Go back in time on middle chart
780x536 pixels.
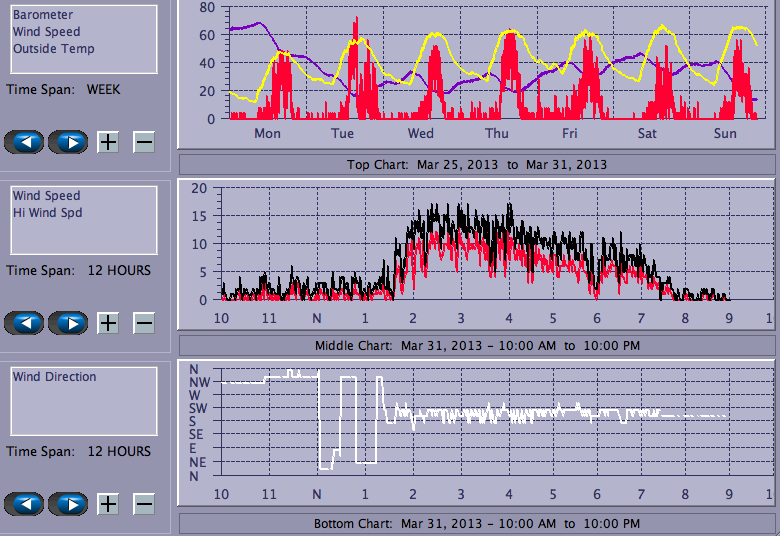click(25, 323)
